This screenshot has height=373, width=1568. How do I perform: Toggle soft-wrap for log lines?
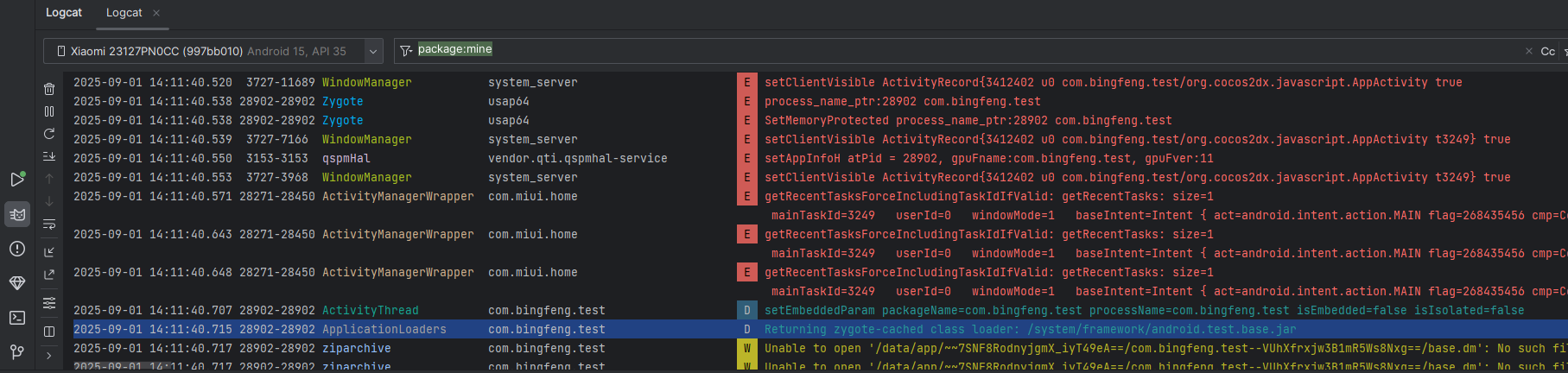pyautogui.click(x=49, y=224)
